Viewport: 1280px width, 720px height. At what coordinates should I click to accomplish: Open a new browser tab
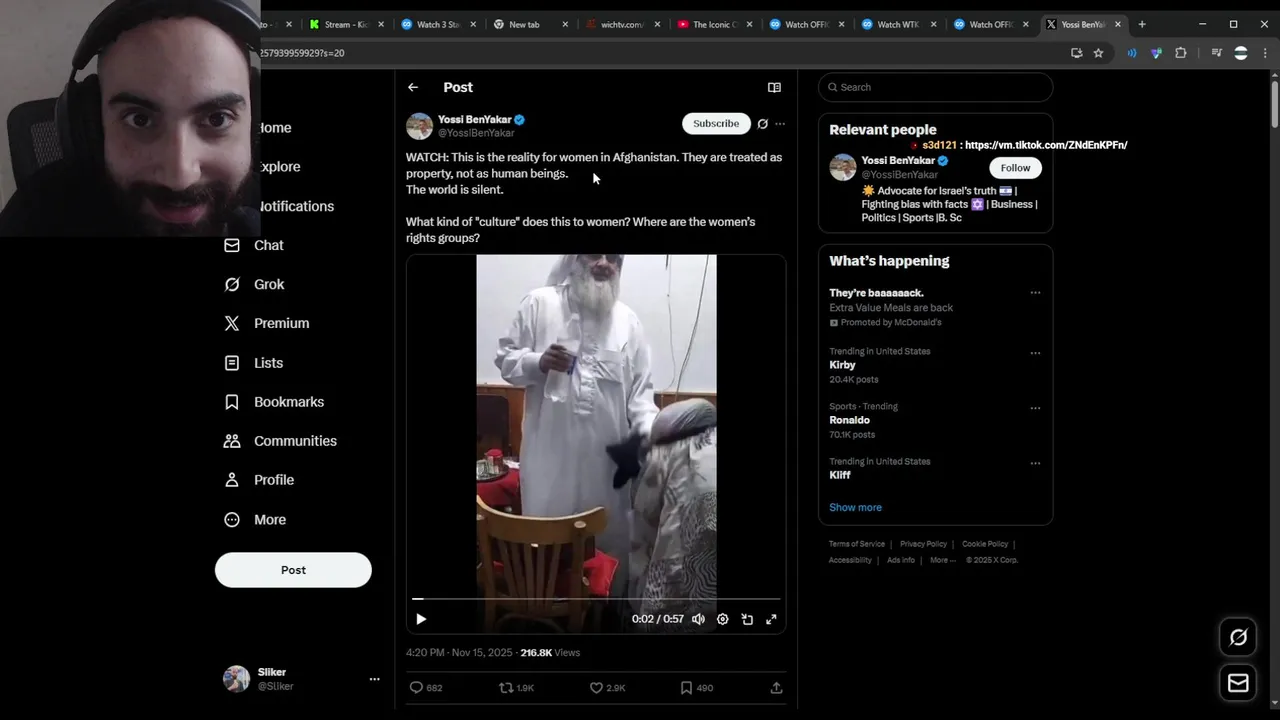tap(1142, 24)
